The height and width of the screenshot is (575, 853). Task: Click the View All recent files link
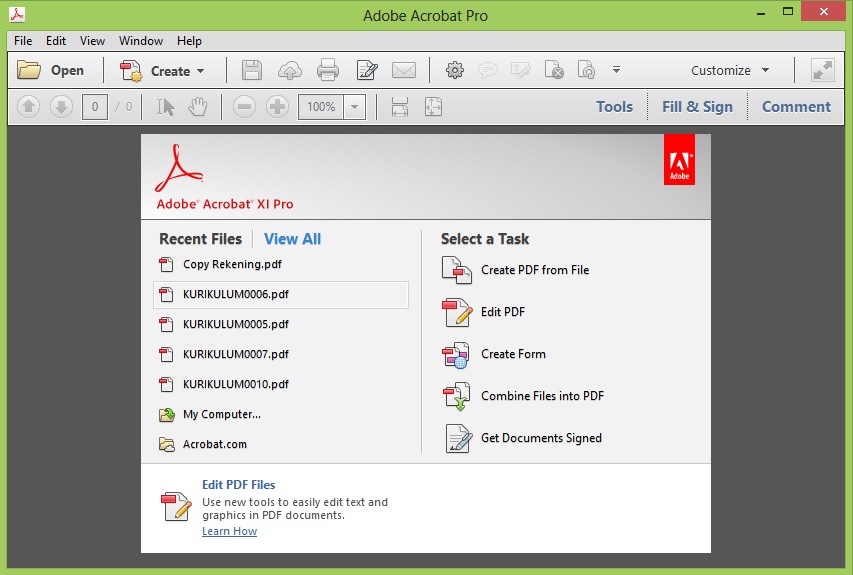(292, 239)
